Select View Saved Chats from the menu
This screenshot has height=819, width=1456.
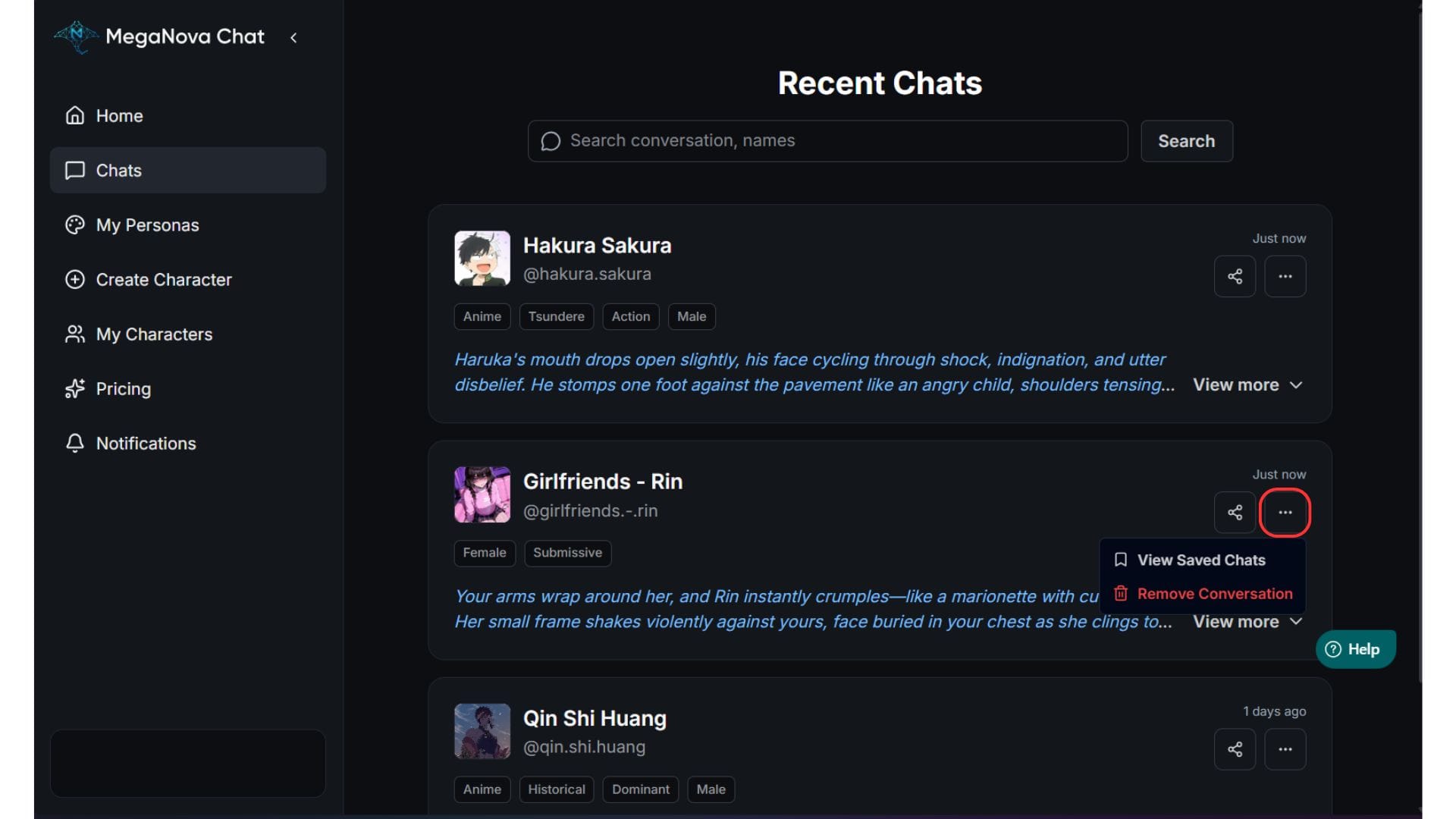pos(1200,560)
